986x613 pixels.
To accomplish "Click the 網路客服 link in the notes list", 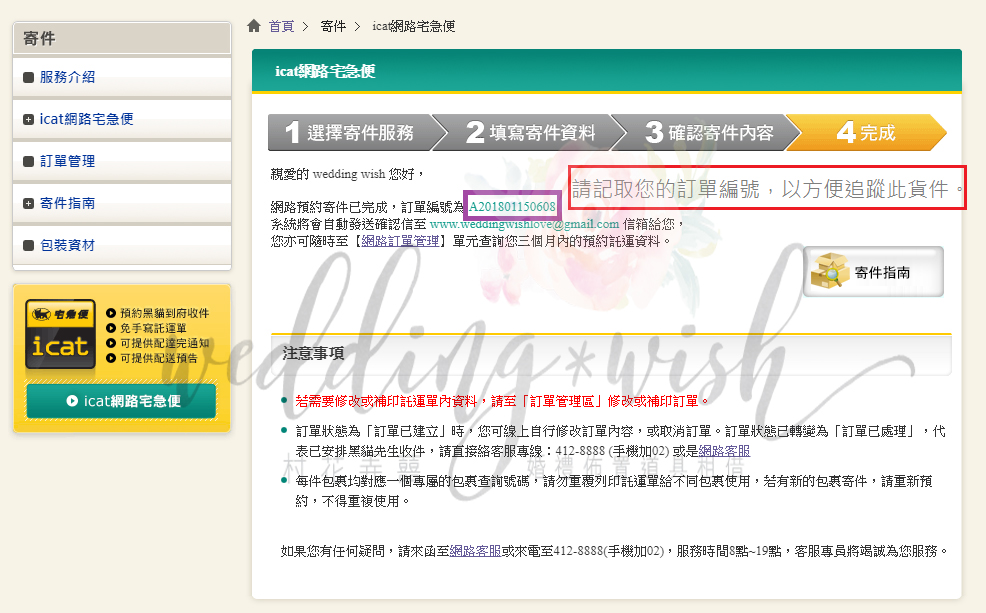I will click(x=724, y=451).
